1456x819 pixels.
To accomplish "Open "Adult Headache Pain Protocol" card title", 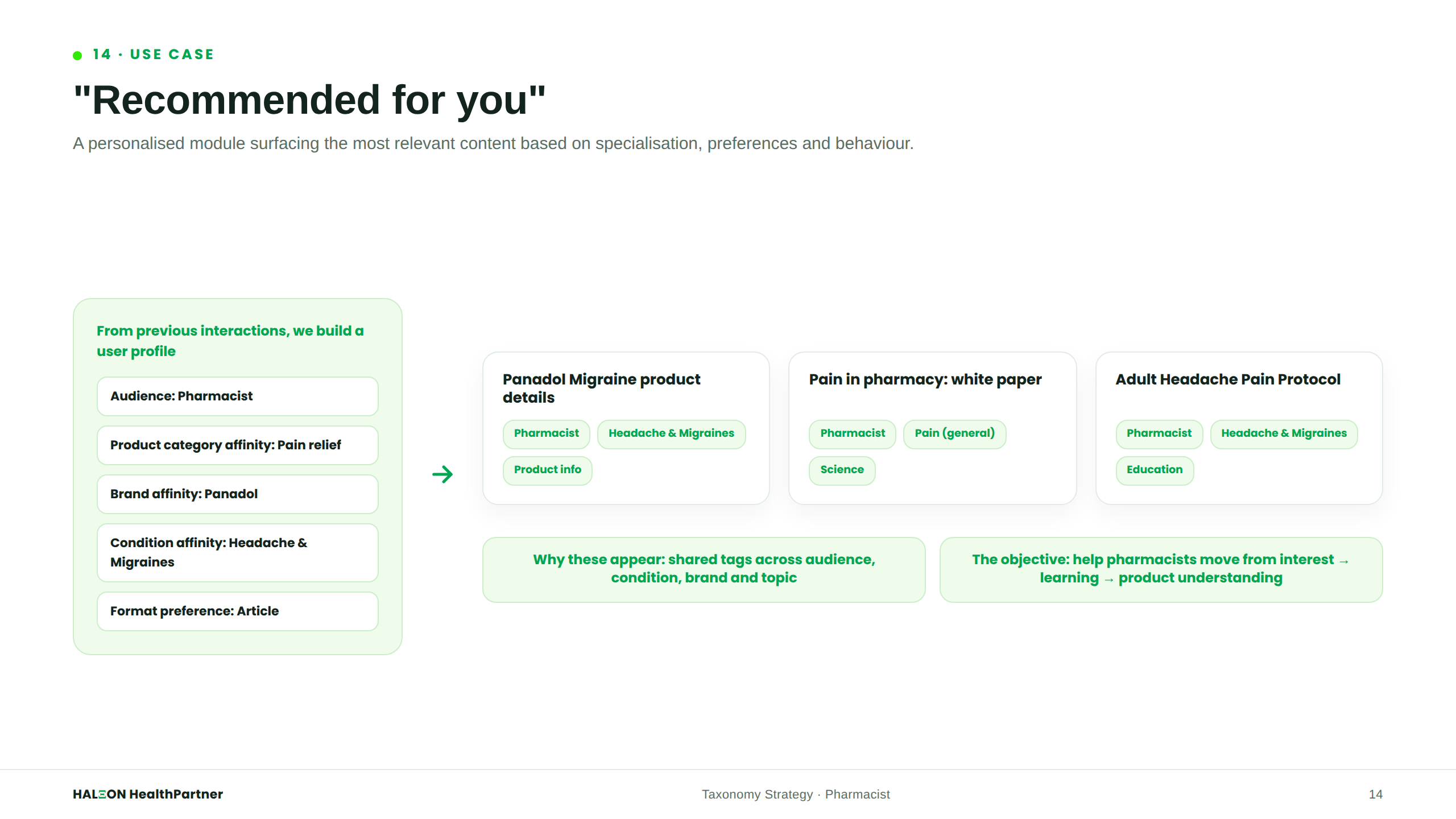I will click(1228, 379).
